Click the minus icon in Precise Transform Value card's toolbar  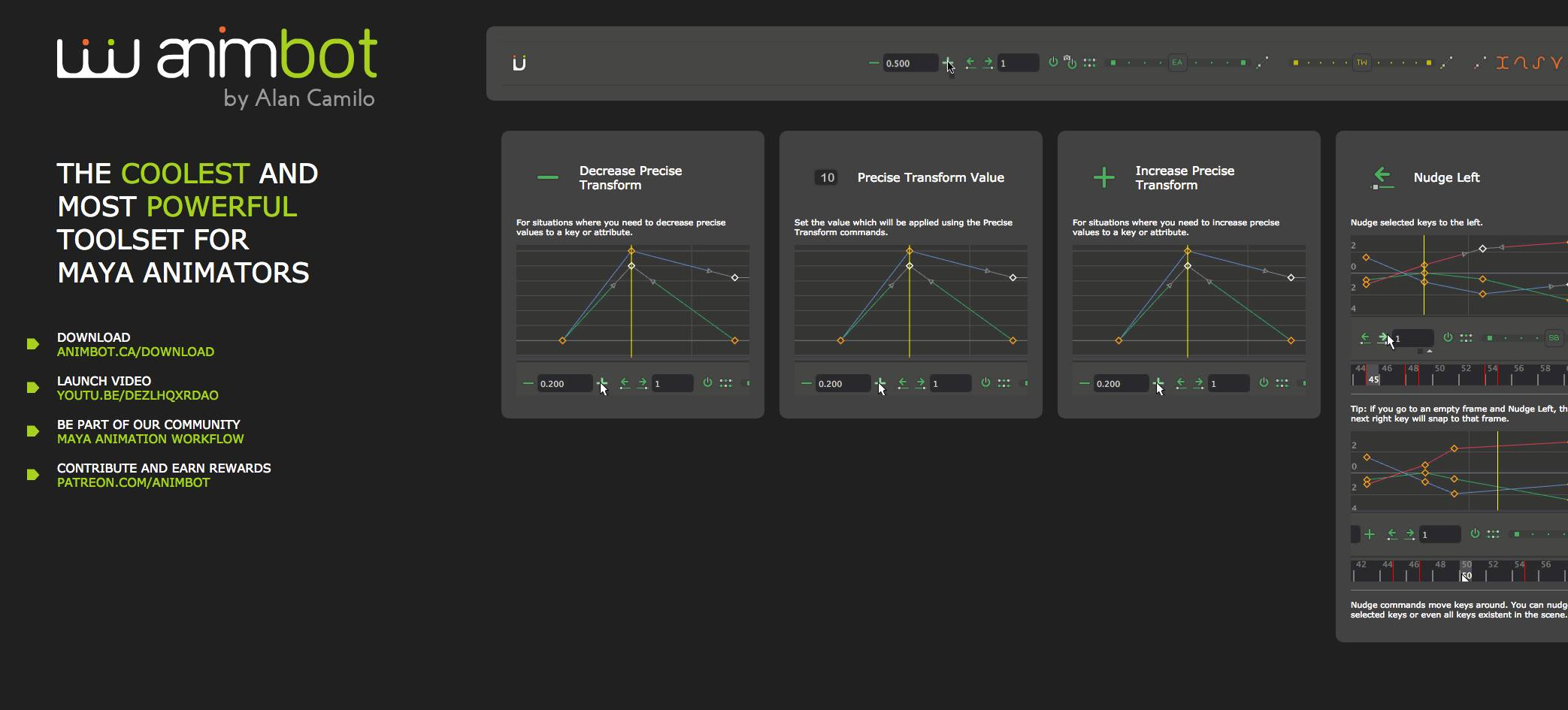click(x=806, y=383)
